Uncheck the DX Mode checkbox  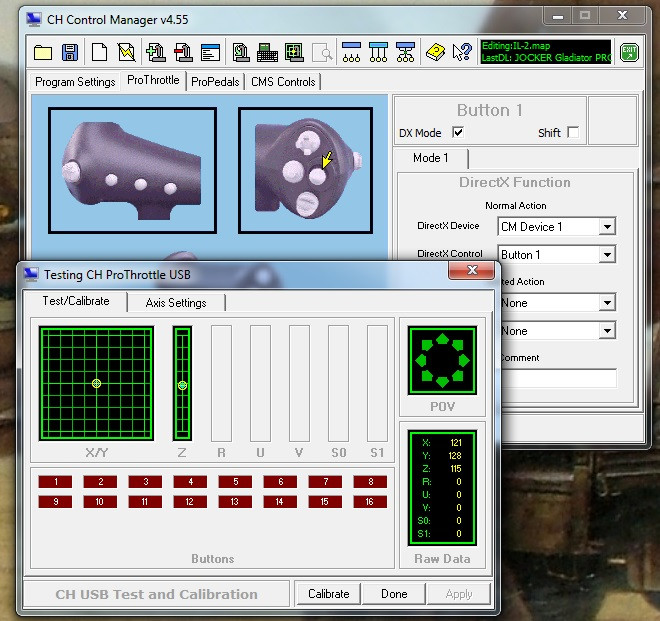tap(458, 132)
